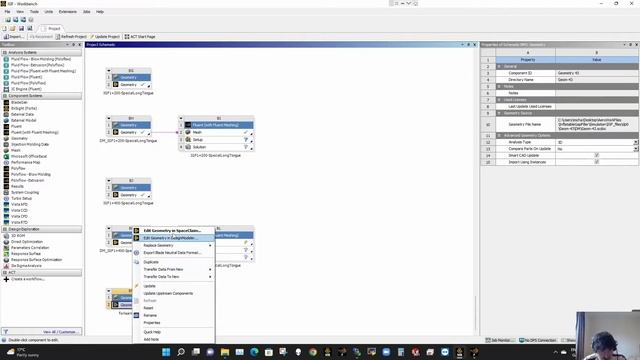
Task: Select Reset in the context menu
Action: coord(149,308)
